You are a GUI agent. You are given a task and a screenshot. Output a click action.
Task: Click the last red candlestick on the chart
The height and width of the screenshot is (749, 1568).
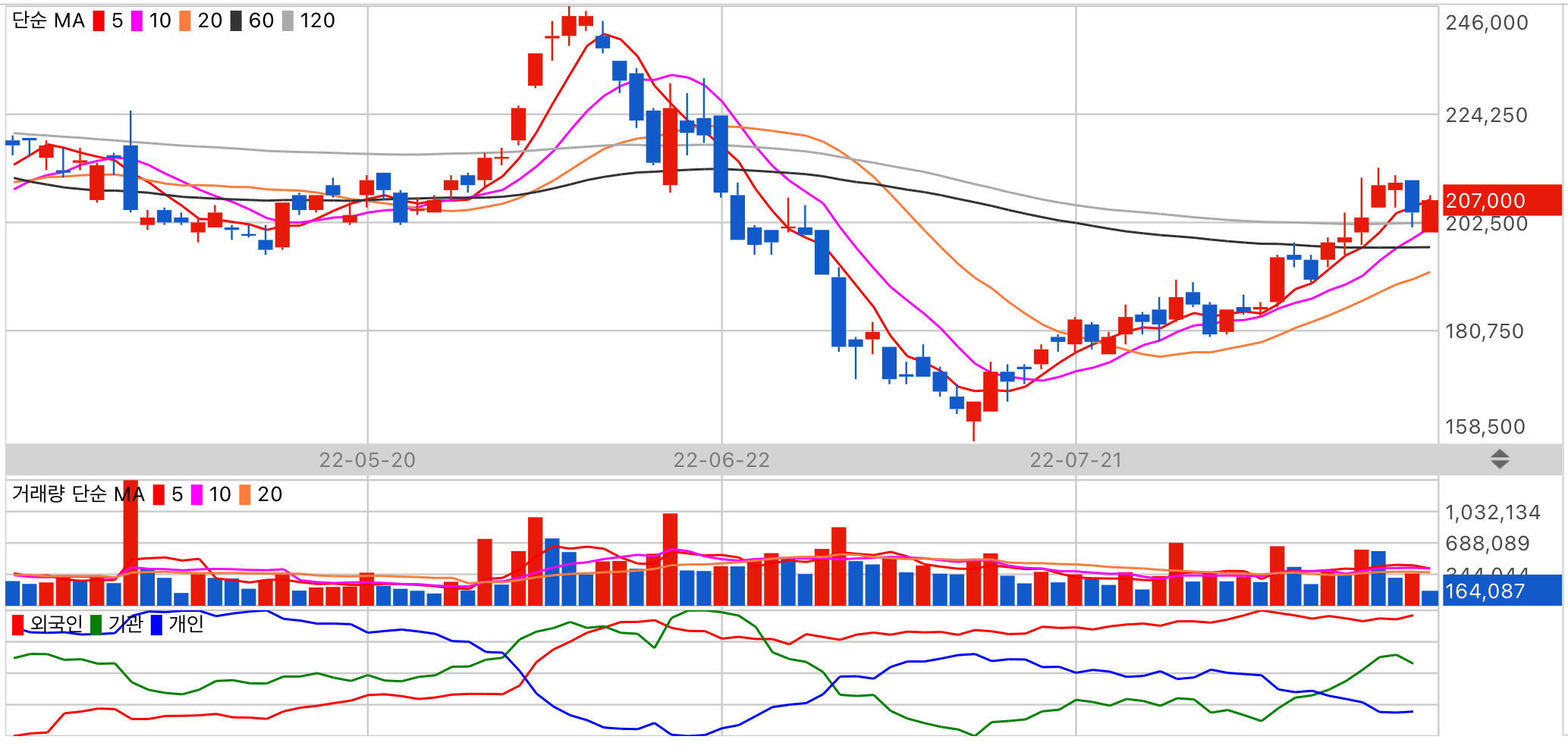coord(1429,215)
